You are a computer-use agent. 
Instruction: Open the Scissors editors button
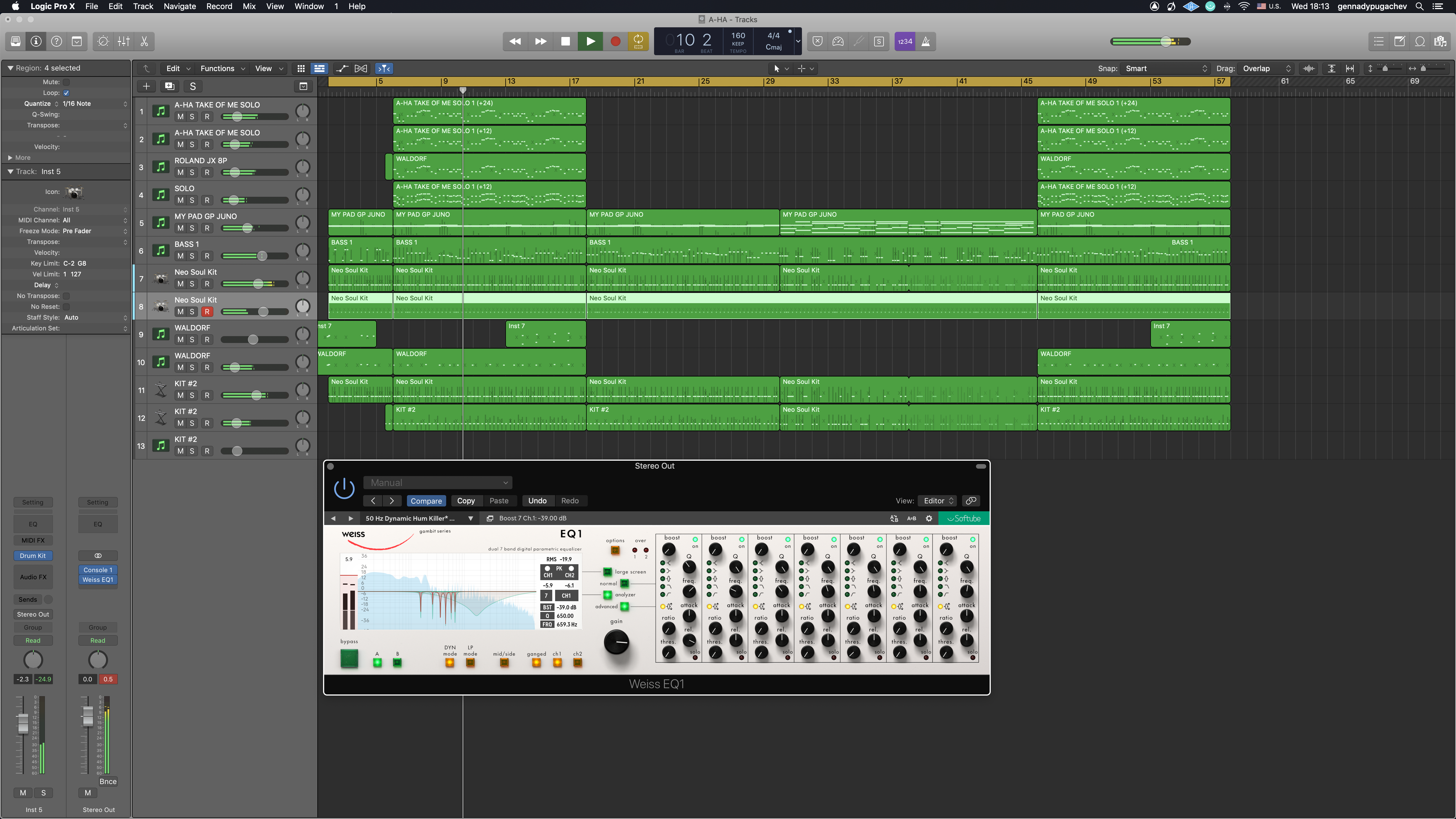(144, 41)
